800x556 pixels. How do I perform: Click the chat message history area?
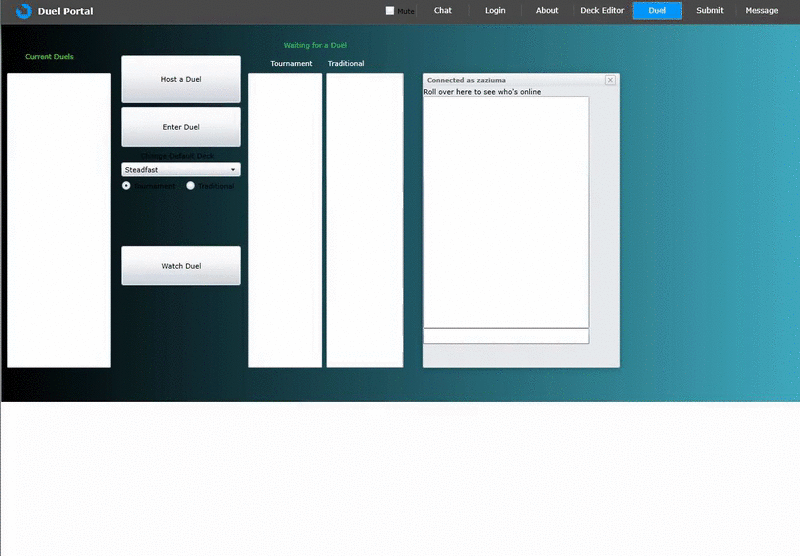coord(506,212)
